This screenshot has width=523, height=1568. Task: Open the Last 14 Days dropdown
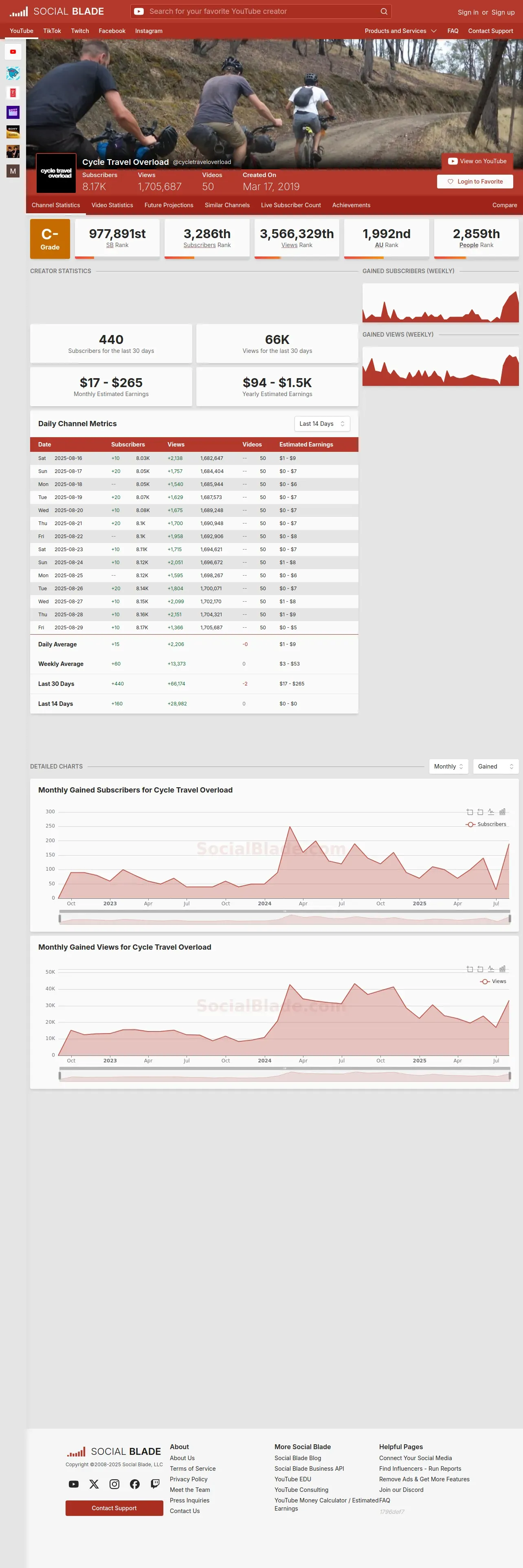322,424
